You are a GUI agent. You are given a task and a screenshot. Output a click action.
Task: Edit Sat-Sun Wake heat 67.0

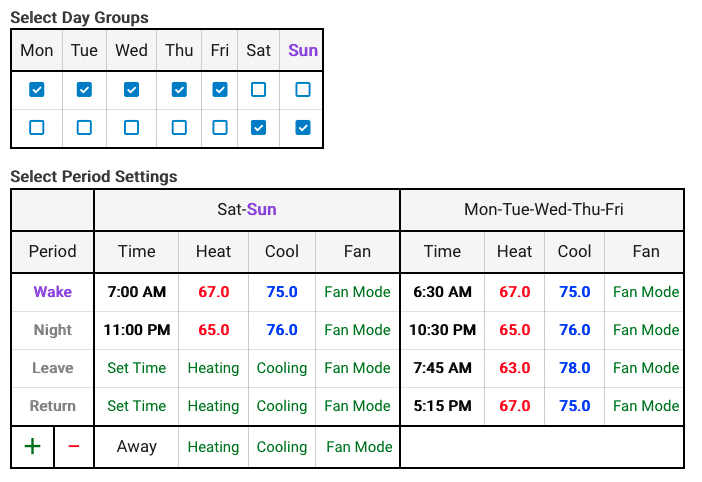[x=214, y=292]
